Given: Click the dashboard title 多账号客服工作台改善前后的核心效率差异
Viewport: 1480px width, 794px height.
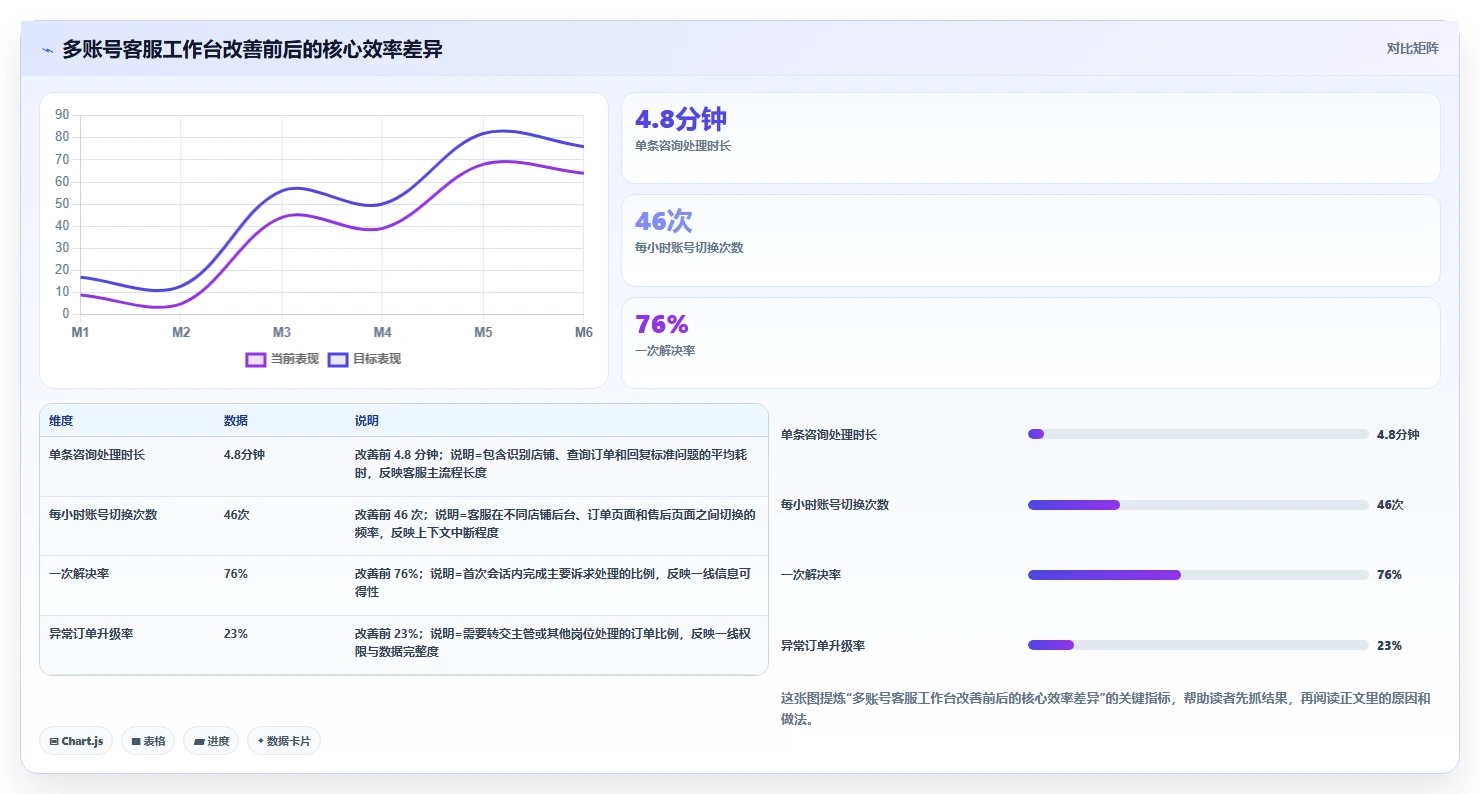Looking at the screenshot, I should [252, 50].
